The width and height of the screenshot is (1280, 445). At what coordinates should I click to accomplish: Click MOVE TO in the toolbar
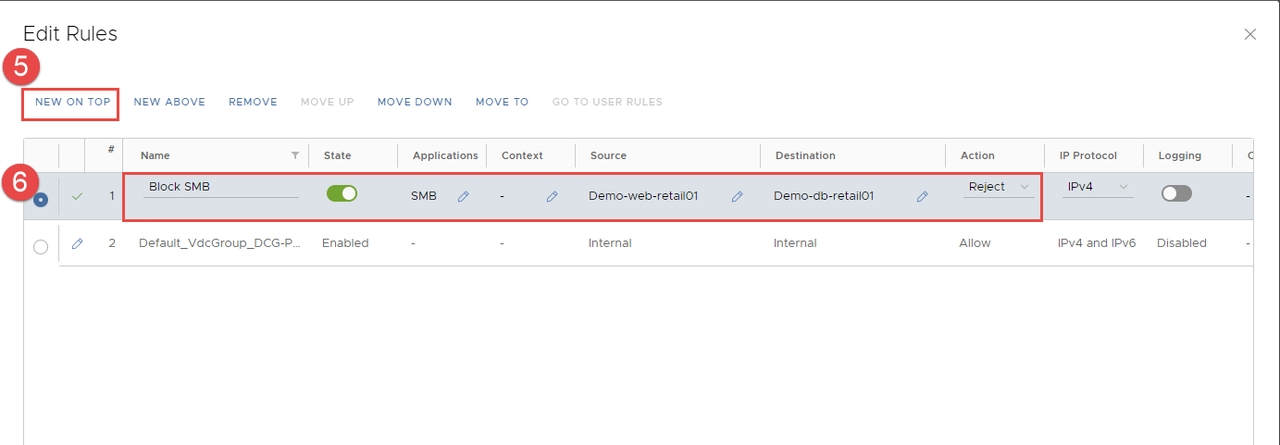[502, 102]
